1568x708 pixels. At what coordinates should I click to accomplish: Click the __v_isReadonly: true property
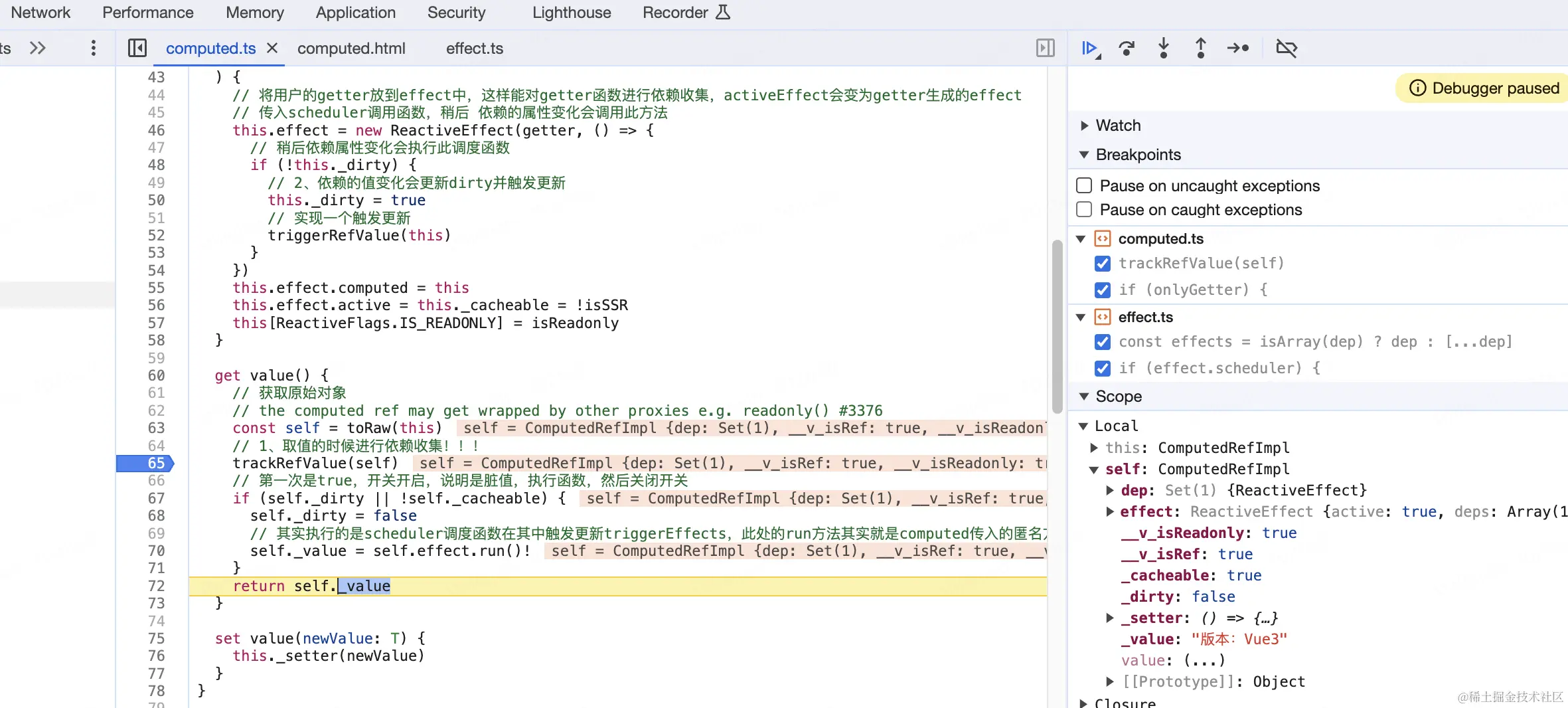[1209, 533]
